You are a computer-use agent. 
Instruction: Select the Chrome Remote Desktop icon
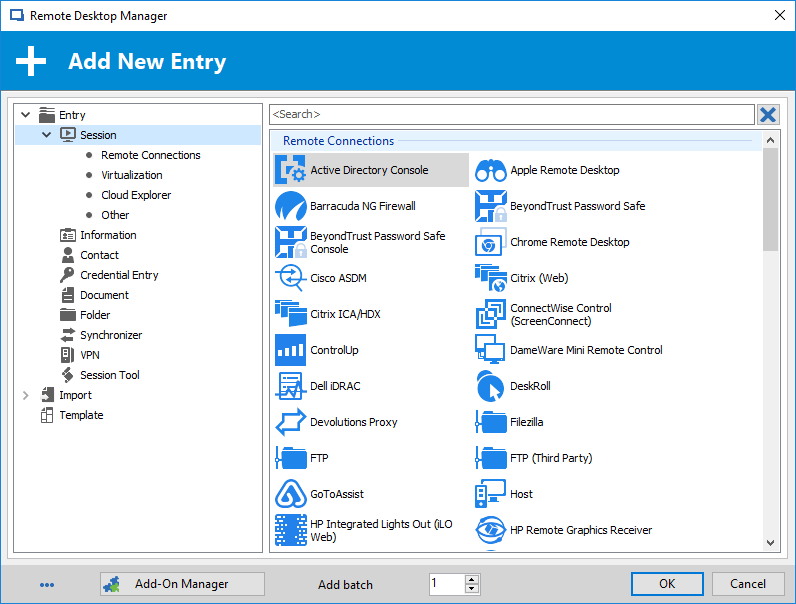491,242
